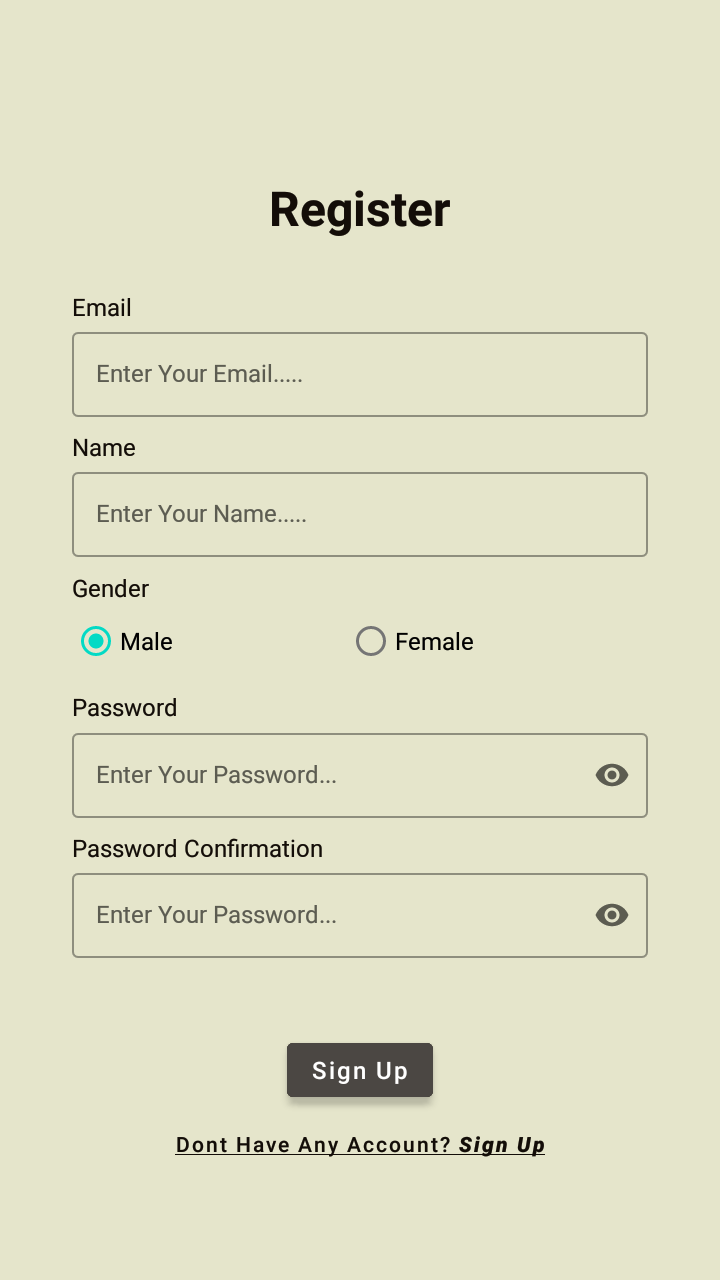
Task: Click the Email field label
Action: (x=101, y=308)
